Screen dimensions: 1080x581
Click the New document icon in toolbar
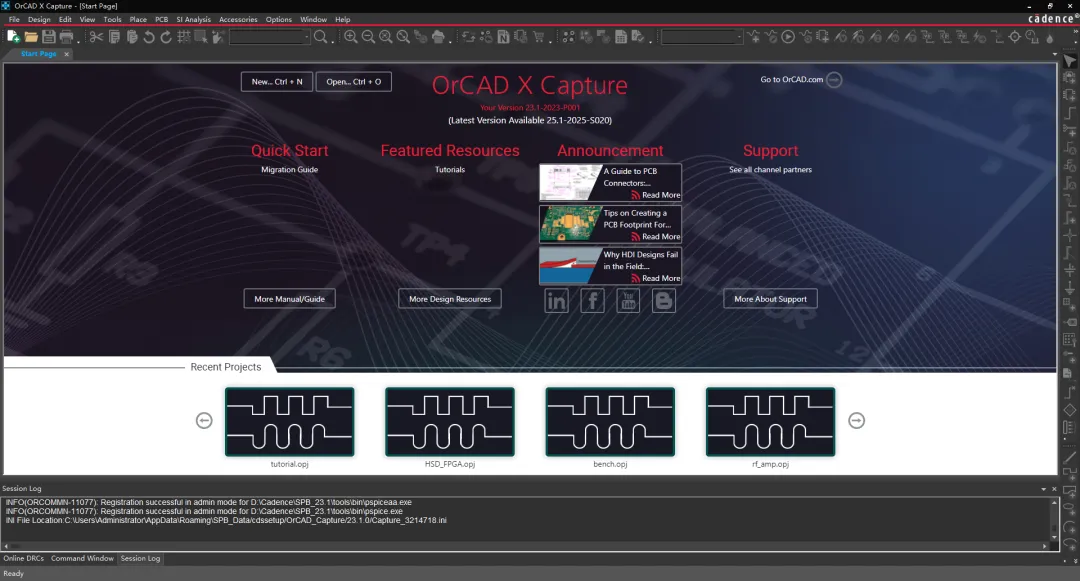[13, 36]
